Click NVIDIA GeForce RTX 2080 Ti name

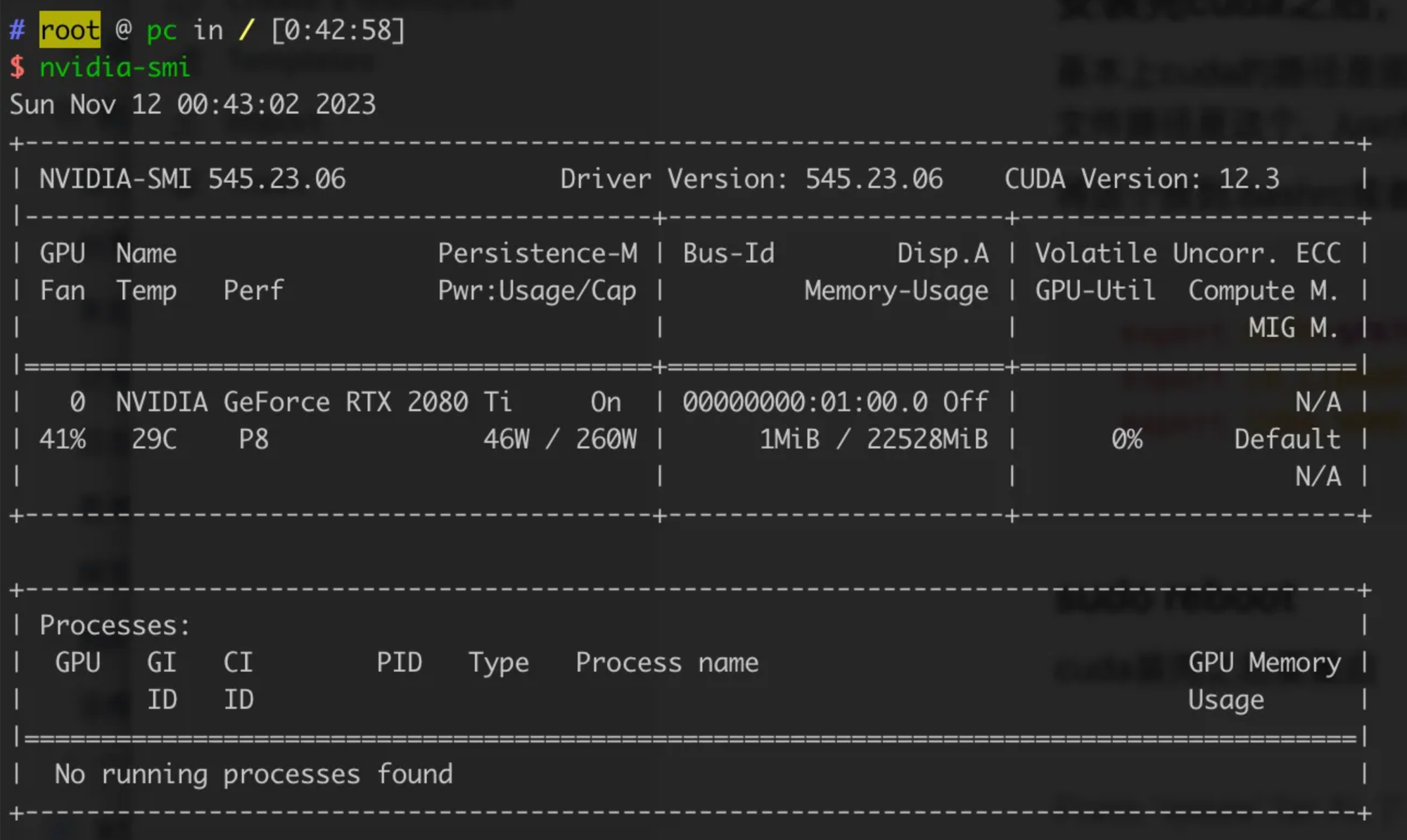point(313,402)
